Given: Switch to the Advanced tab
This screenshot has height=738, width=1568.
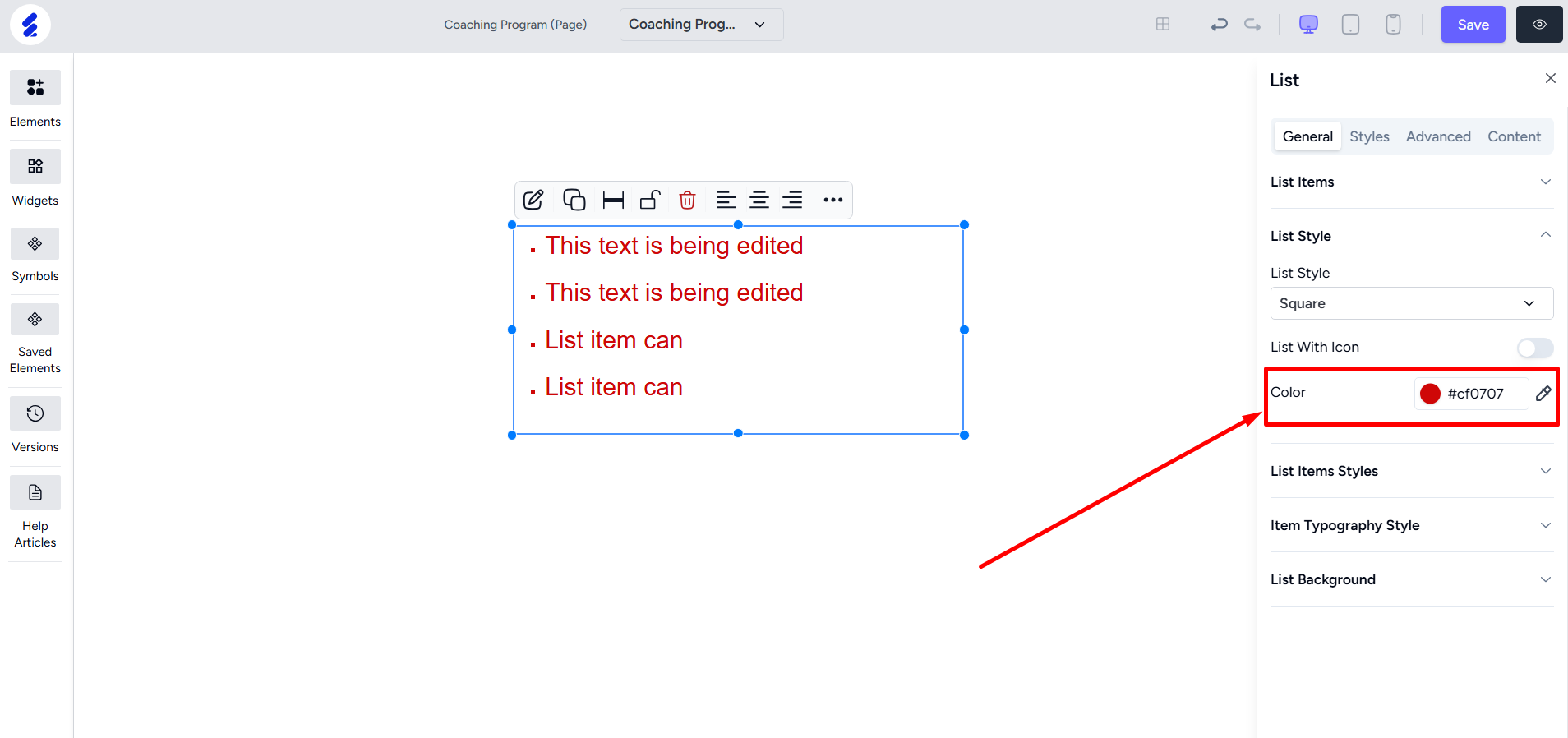Looking at the screenshot, I should 1438,136.
